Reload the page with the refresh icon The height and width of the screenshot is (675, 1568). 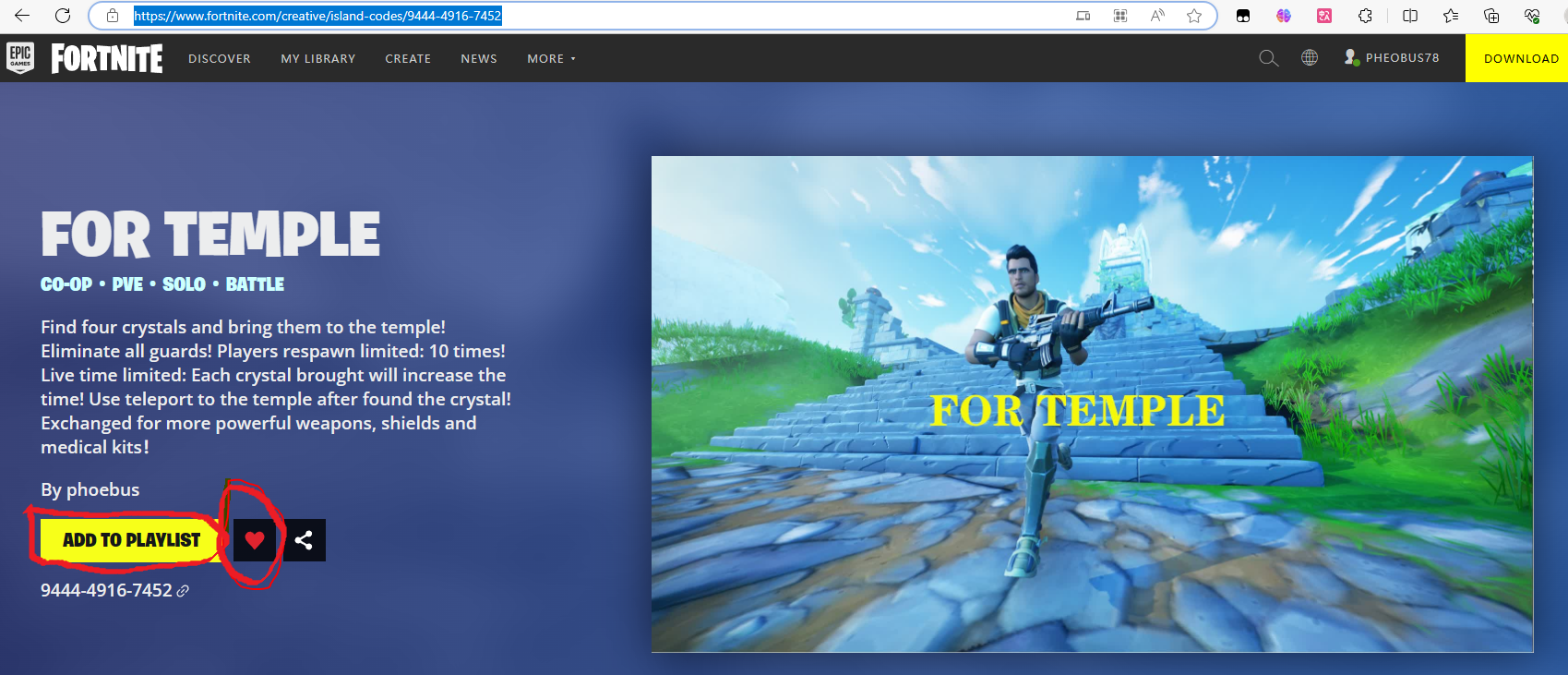coord(63,16)
